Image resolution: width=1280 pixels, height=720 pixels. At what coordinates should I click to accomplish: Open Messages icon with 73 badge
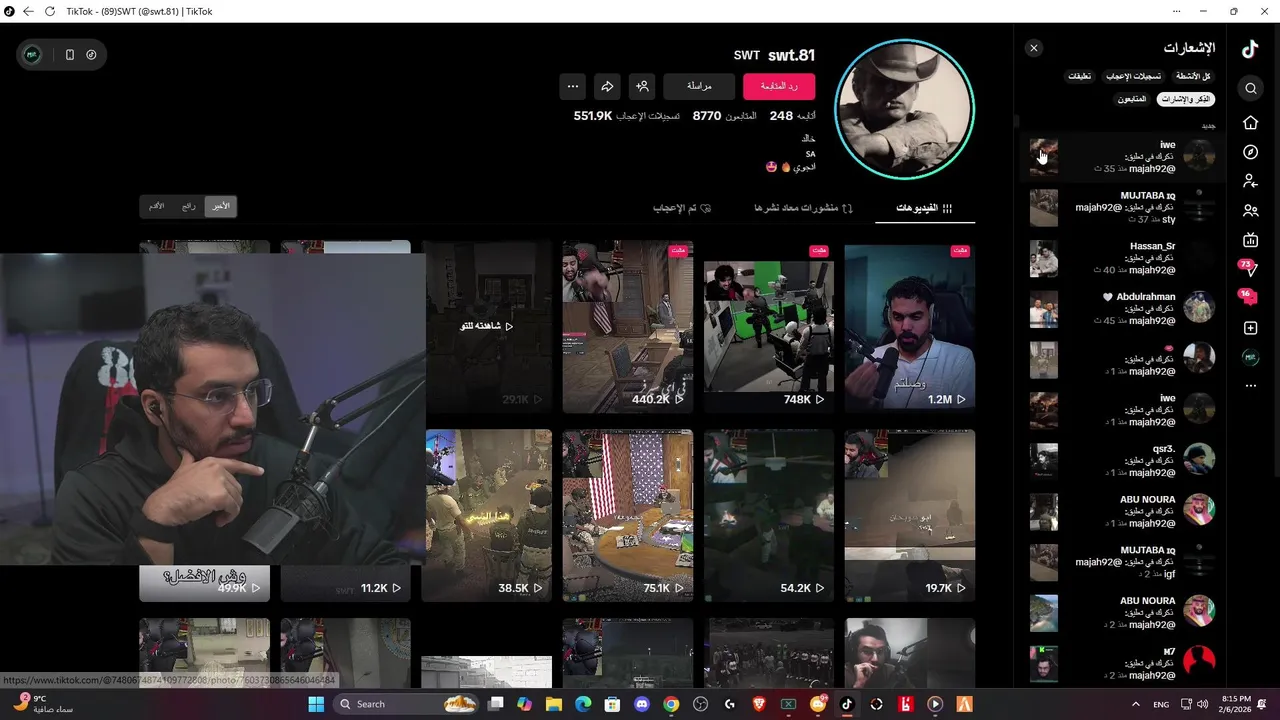pos(1249,269)
